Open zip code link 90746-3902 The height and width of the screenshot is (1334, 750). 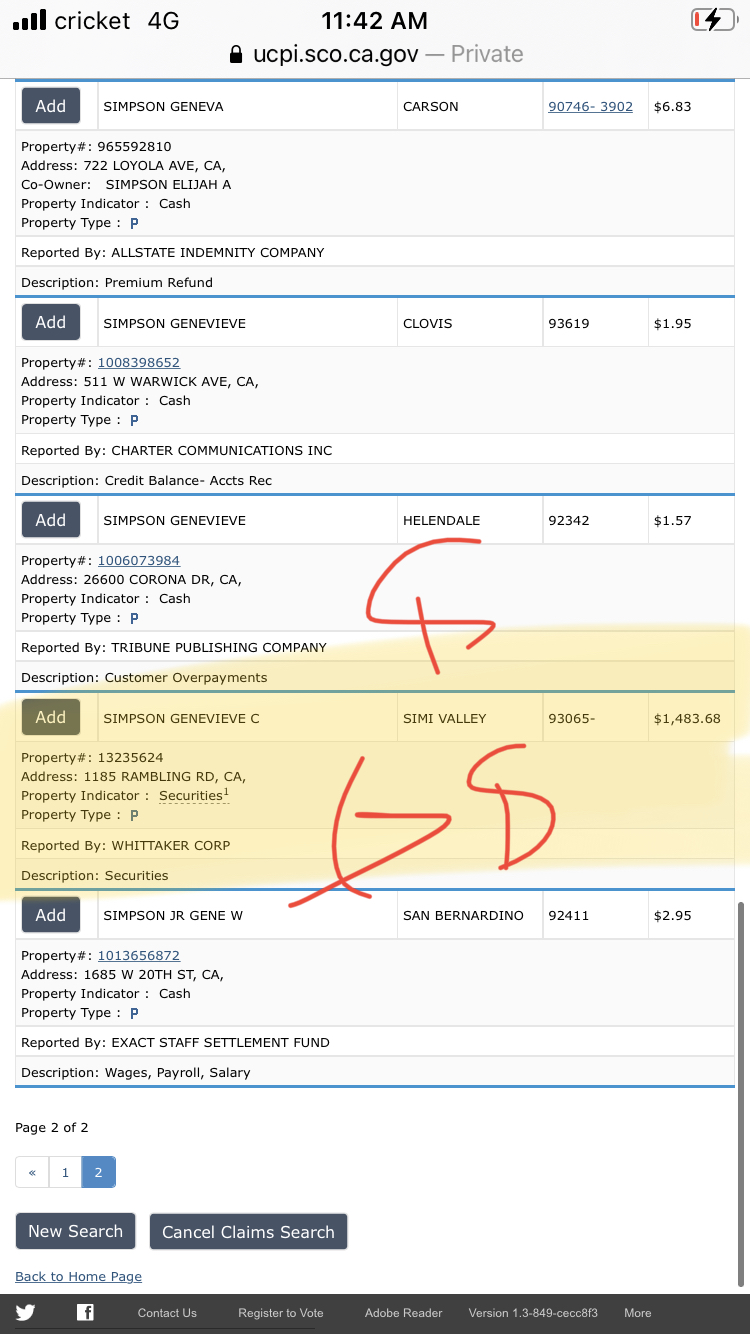(590, 106)
